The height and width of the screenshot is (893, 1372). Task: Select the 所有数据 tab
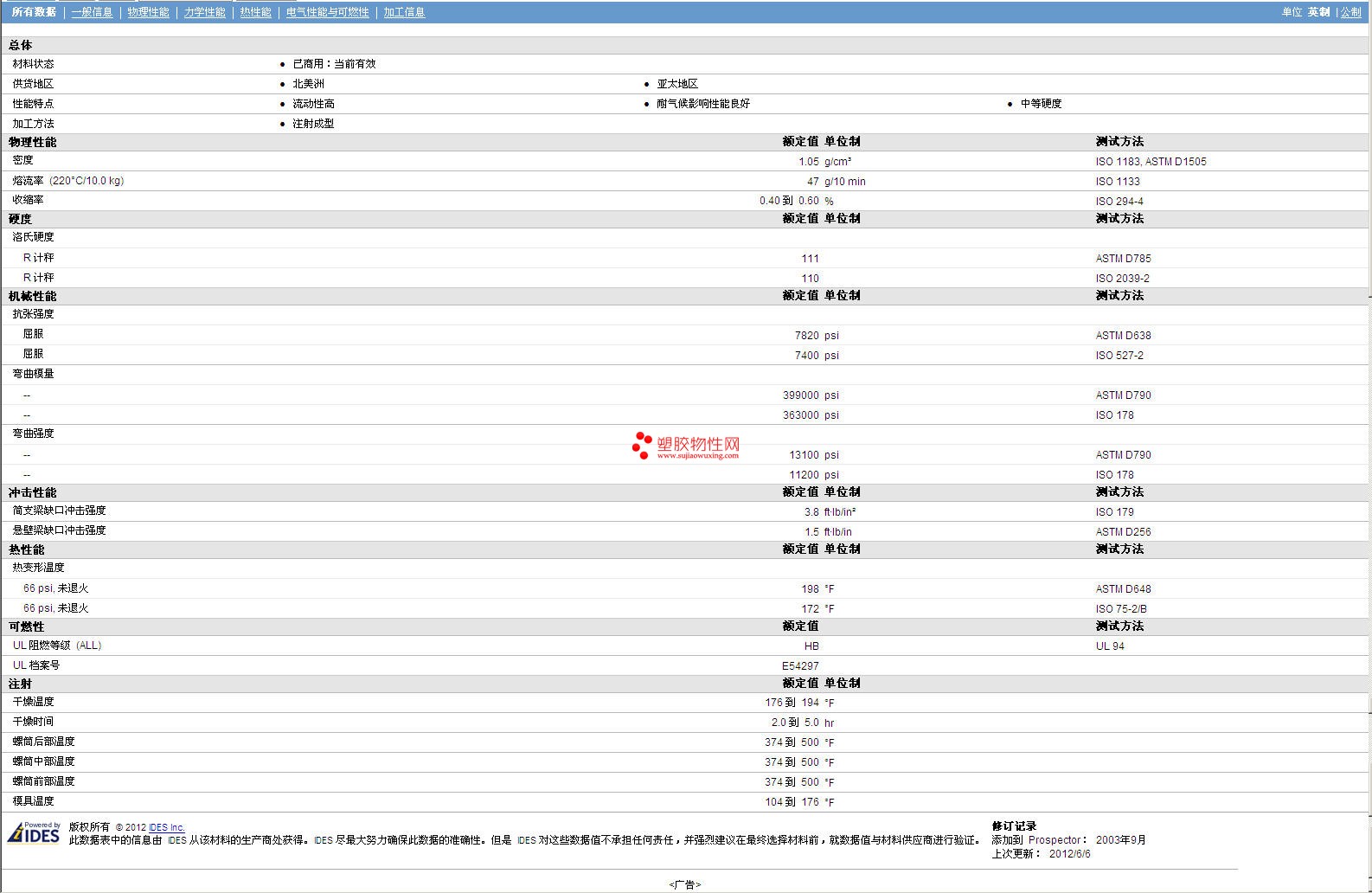34,12
